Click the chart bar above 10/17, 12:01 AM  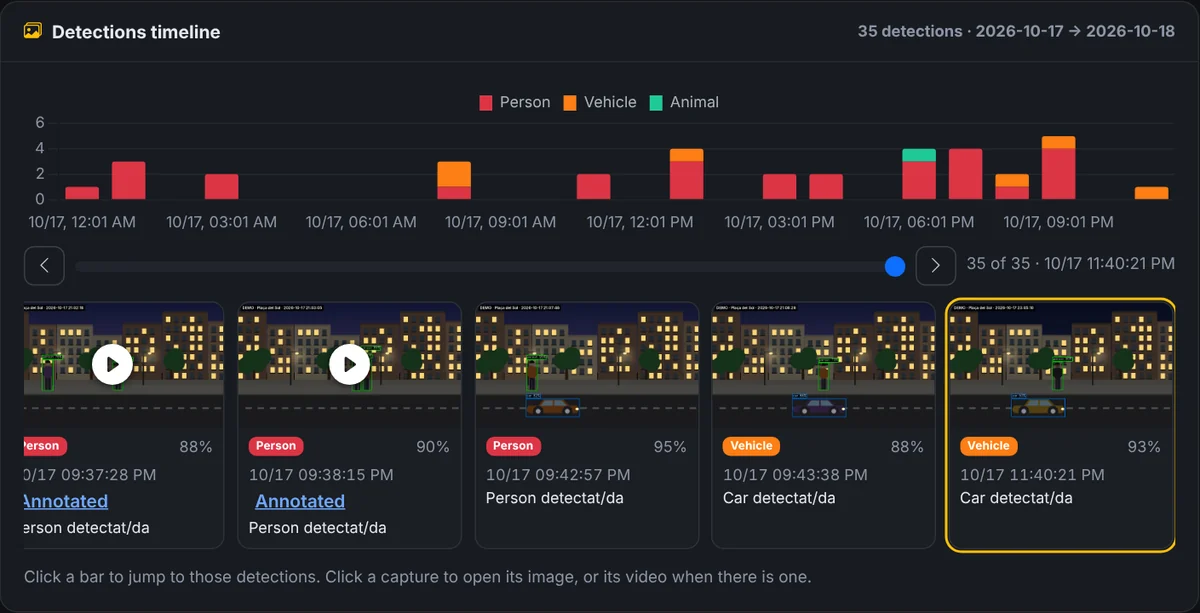(82, 193)
